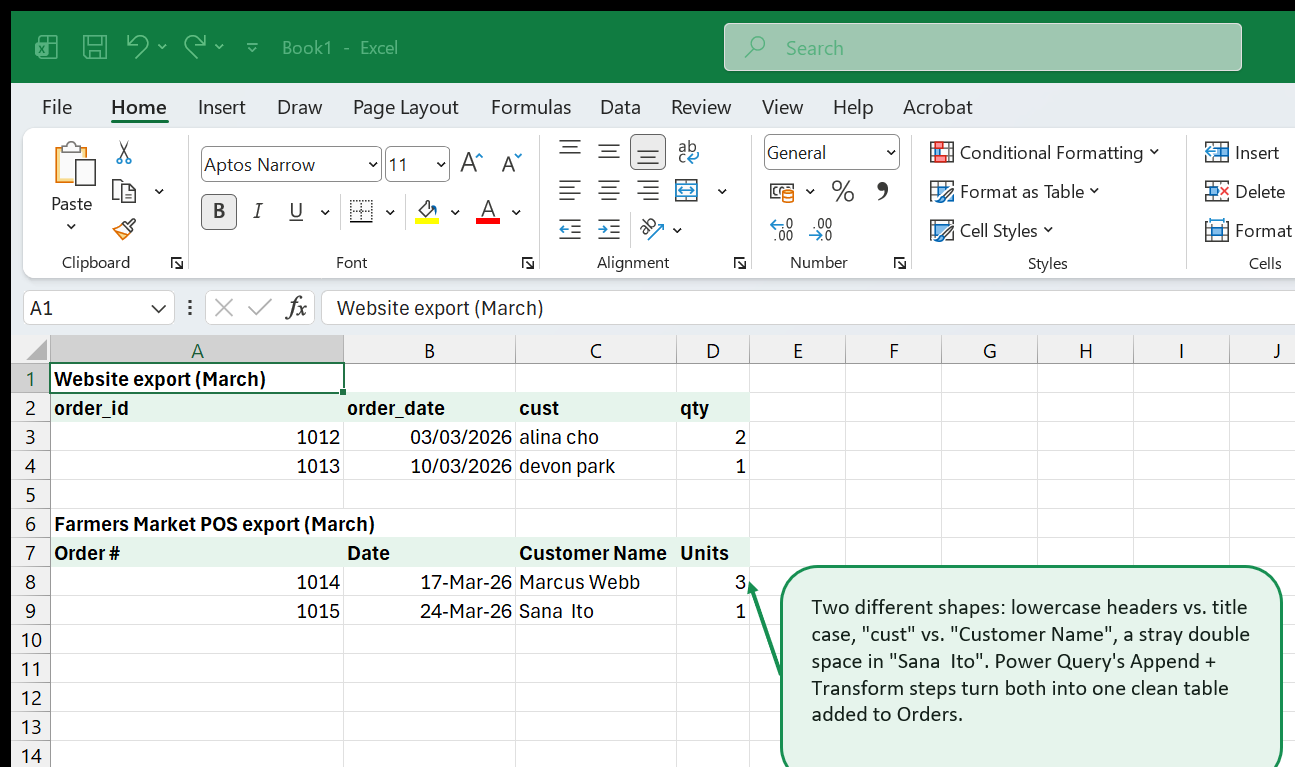Image resolution: width=1295 pixels, height=767 pixels.
Task: Open the Clipboard dialog launcher
Action: coord(177,263)
